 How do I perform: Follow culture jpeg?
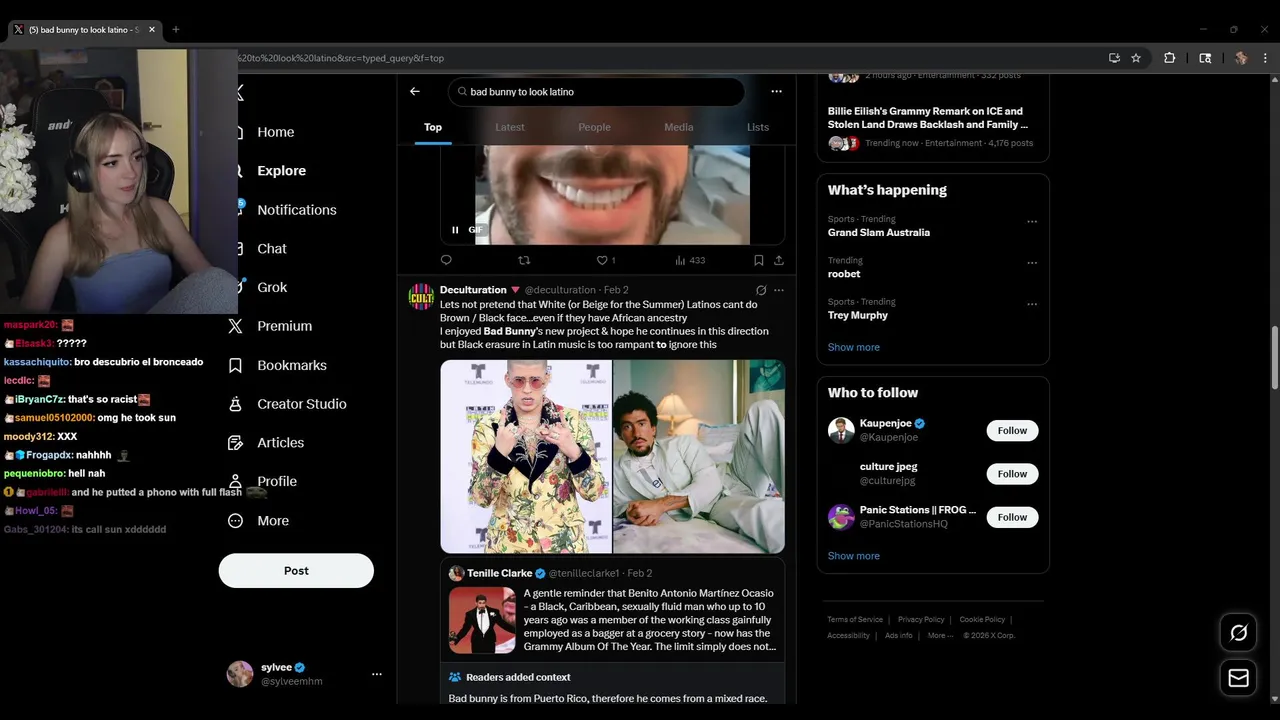pos(1012,474)
